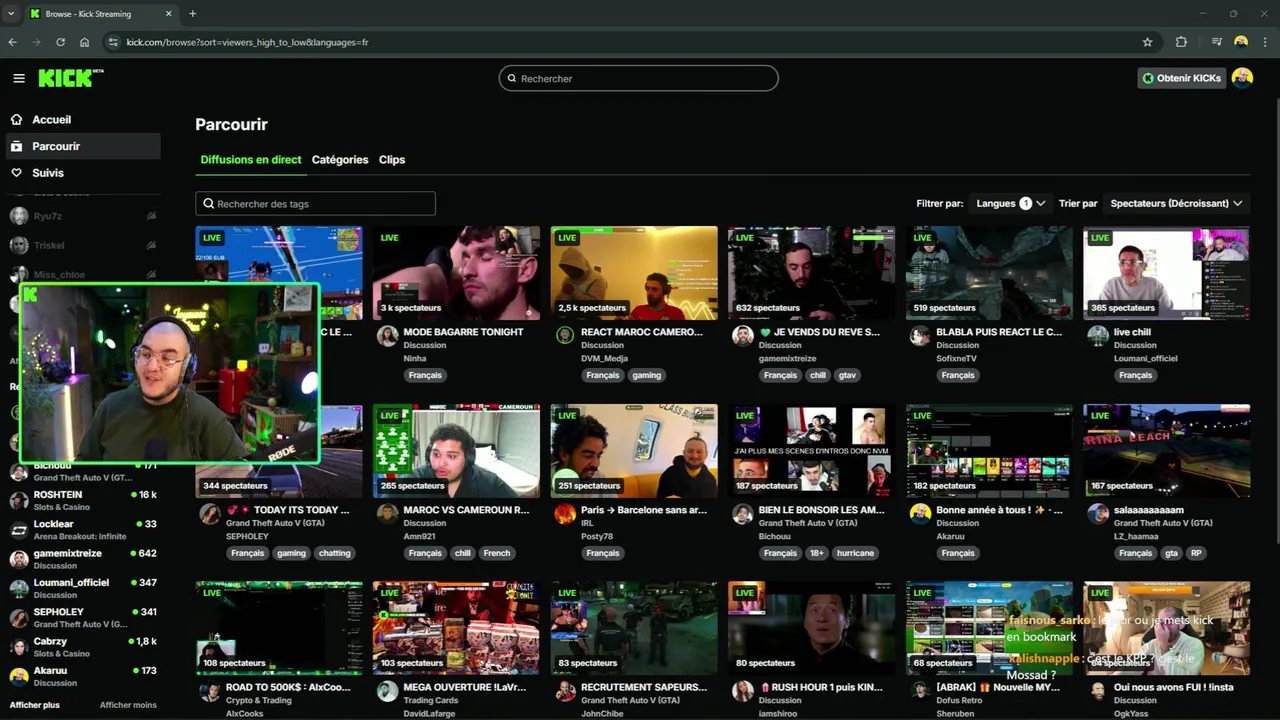Toggle offline indicator next to Miss_chloe
Viewport: 1280px width, 720px height.
[x=151, y=274]
